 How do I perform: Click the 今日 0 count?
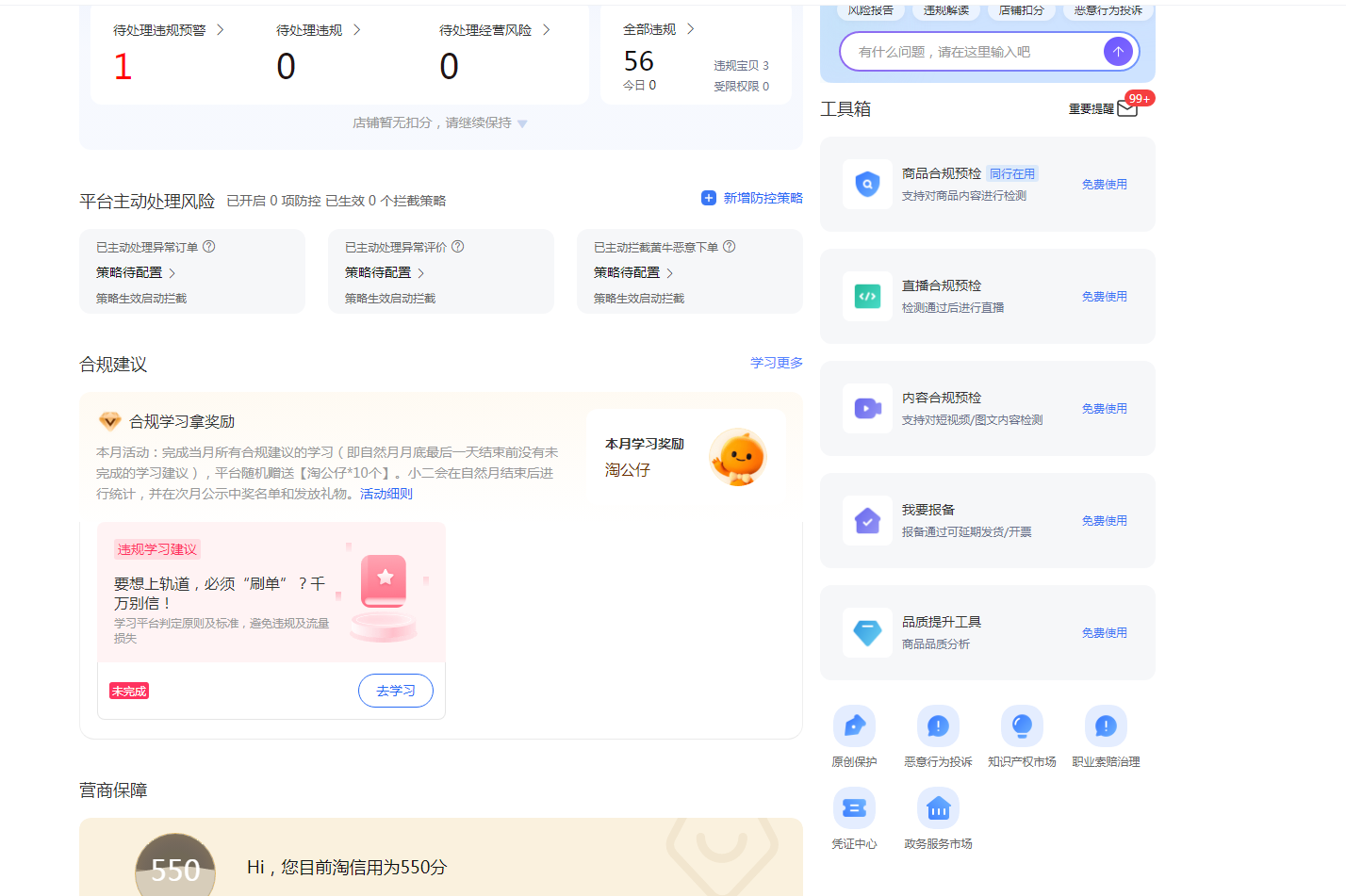coord(639,85)
